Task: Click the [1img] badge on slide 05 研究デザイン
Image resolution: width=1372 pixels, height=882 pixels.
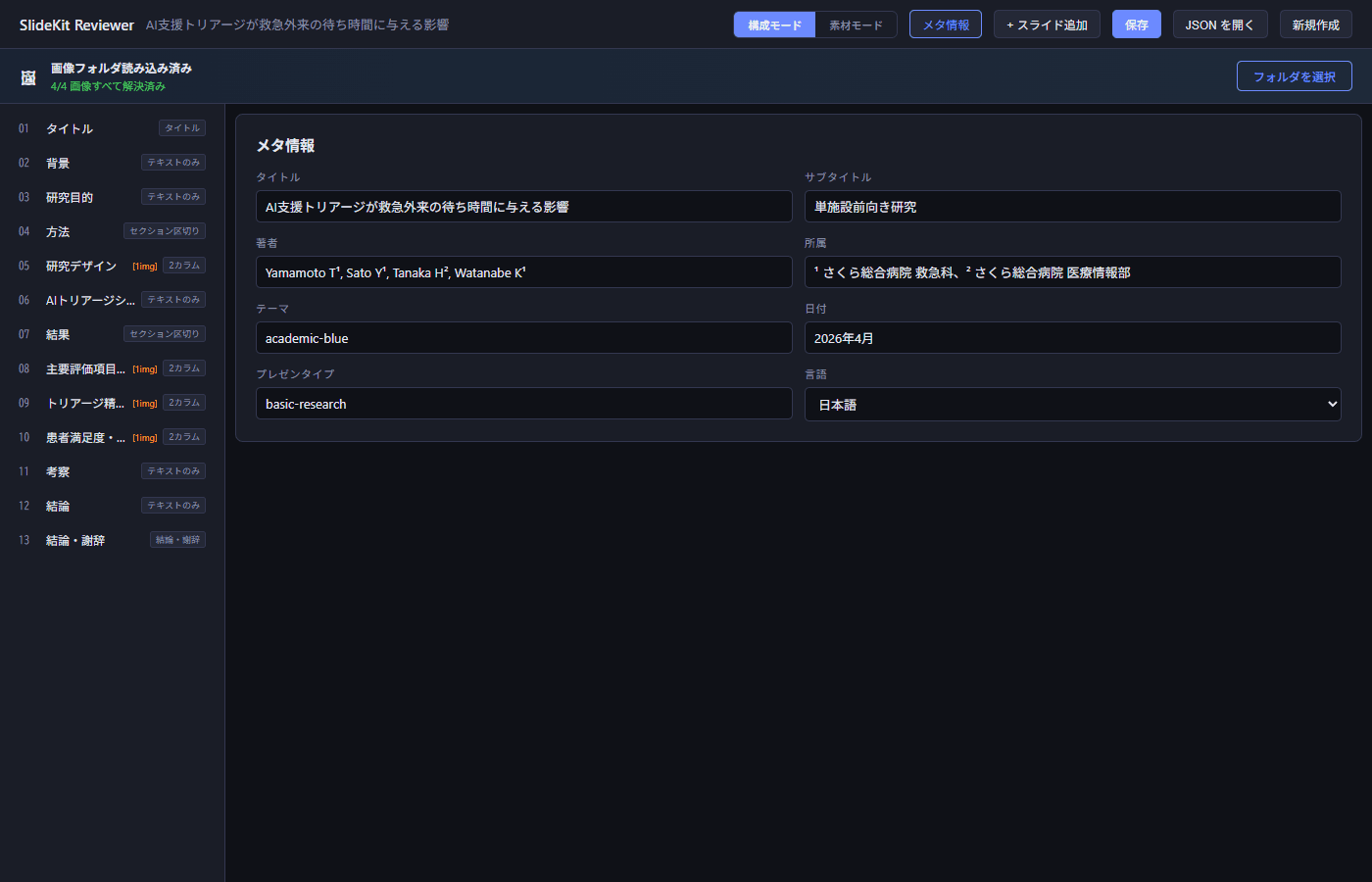Action: pyautogui.click(x=144, y=265)
